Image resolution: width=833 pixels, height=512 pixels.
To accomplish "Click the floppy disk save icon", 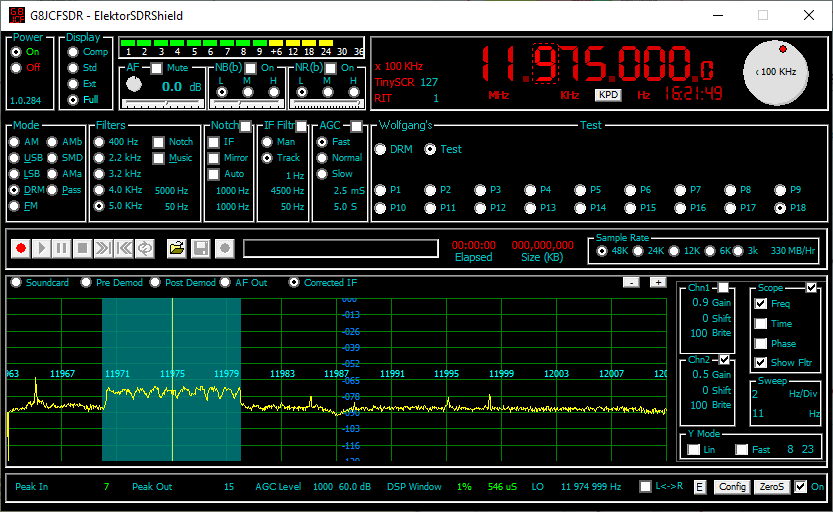I will click(x=200, y=247).
